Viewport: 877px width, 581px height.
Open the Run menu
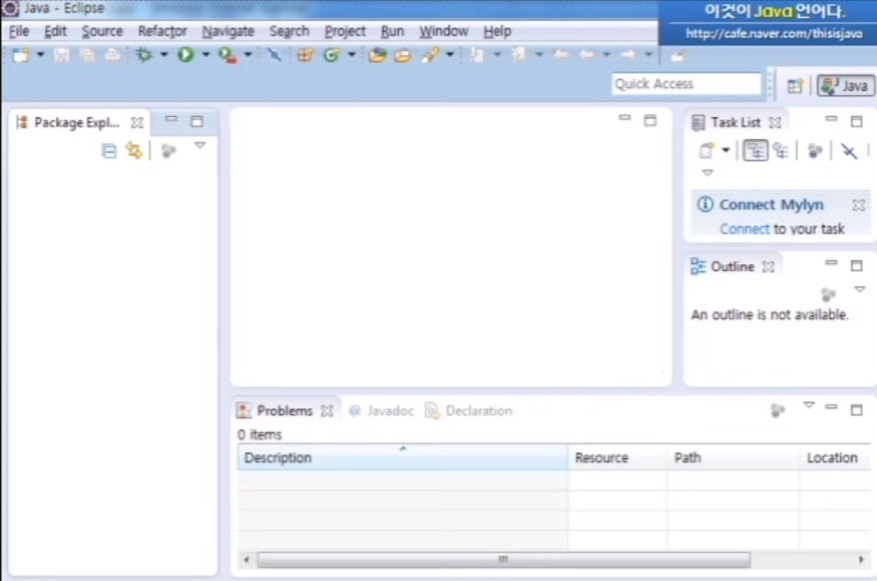(393, 31)
